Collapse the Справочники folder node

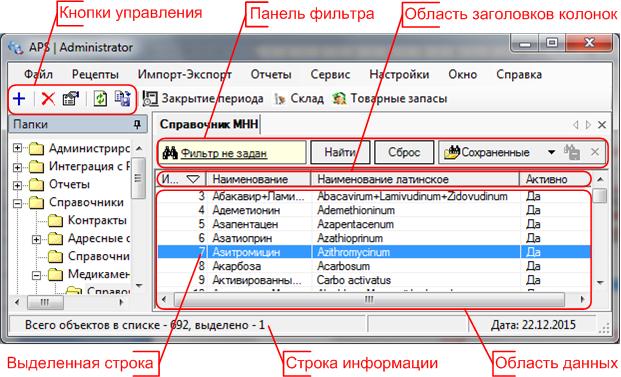(17, 203)
